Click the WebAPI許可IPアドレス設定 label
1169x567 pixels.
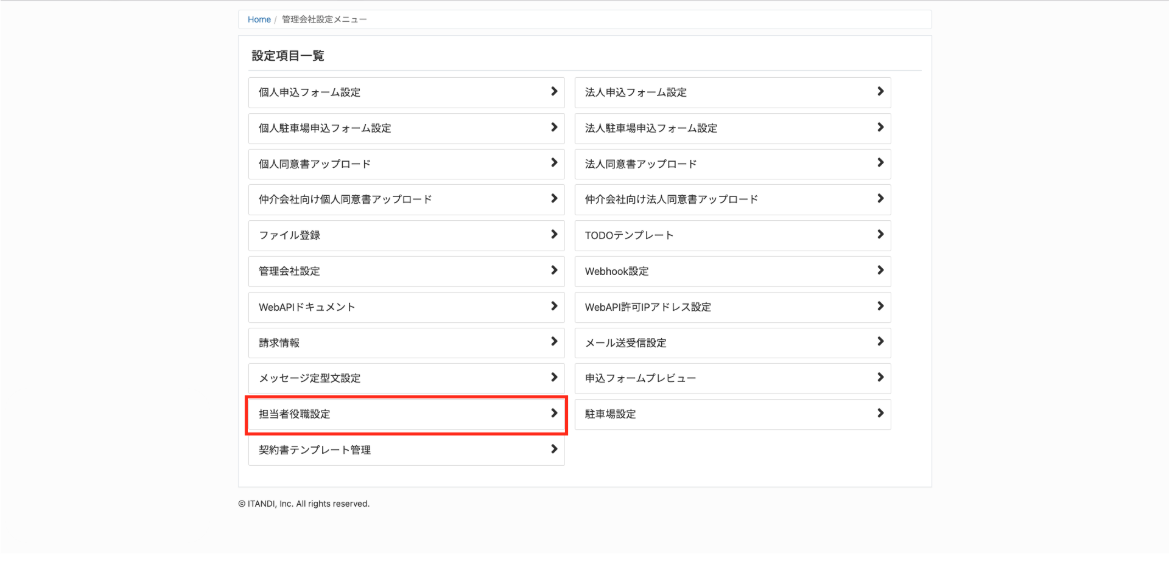click(648, 307)
